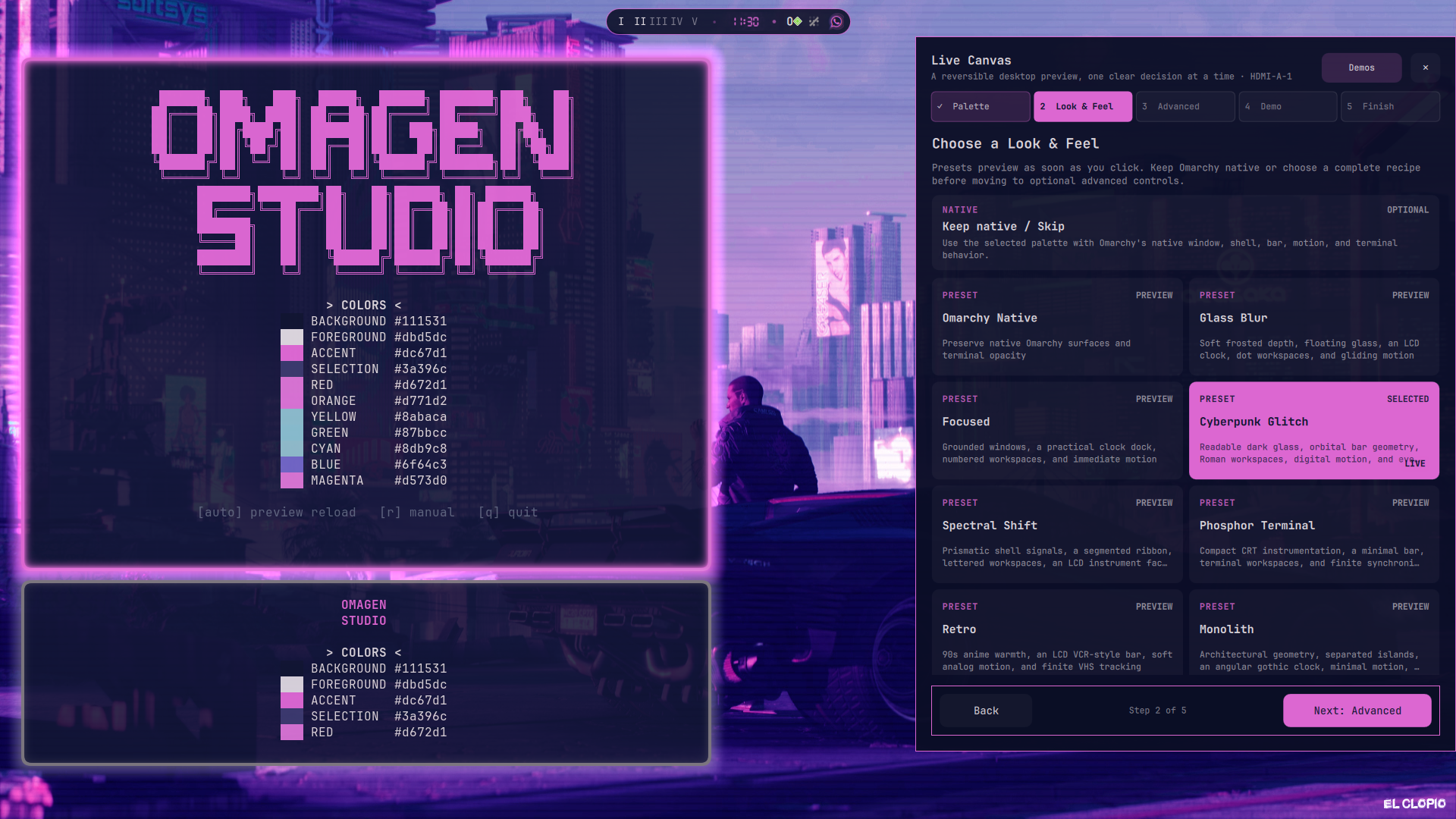Click the FOREGROUND swatch in upper terminal
The image size is (1456, 819).
[x=292, y=337]
